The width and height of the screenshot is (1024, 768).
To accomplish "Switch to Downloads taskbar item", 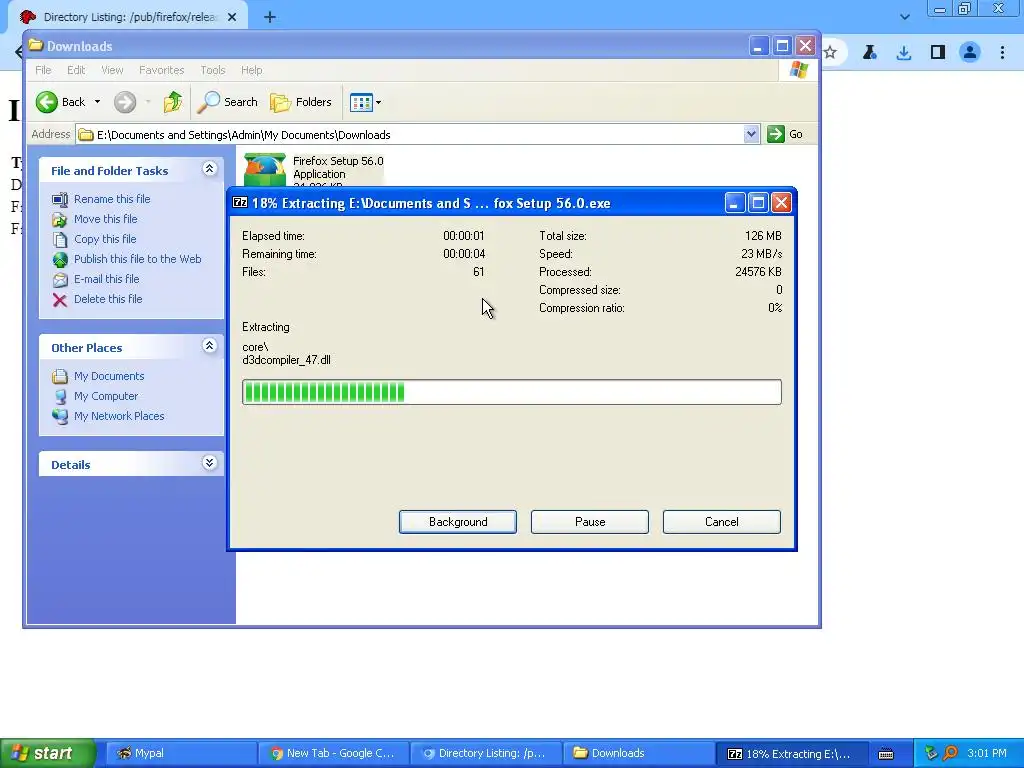I will click(x=639, y=754).
